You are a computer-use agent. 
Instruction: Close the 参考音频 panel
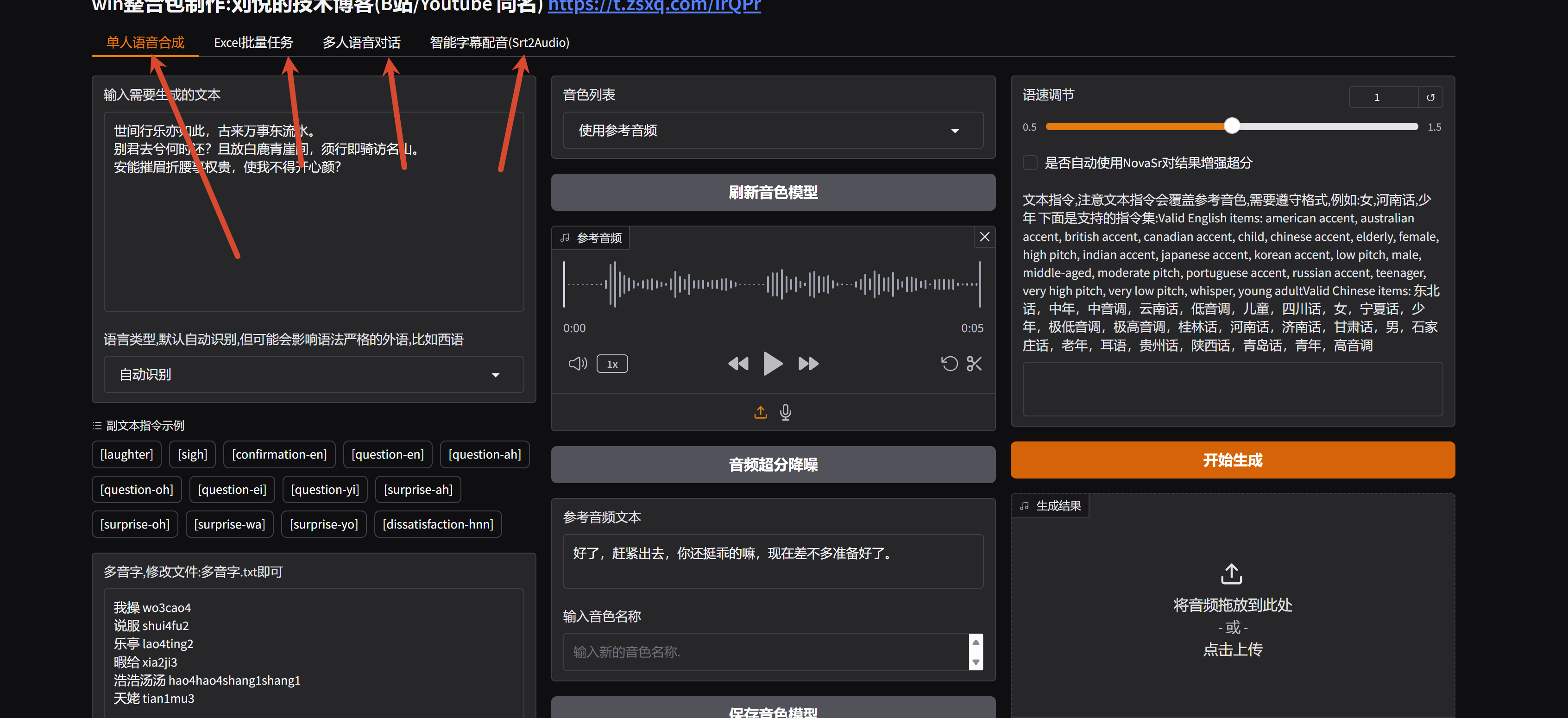point(984,237)
